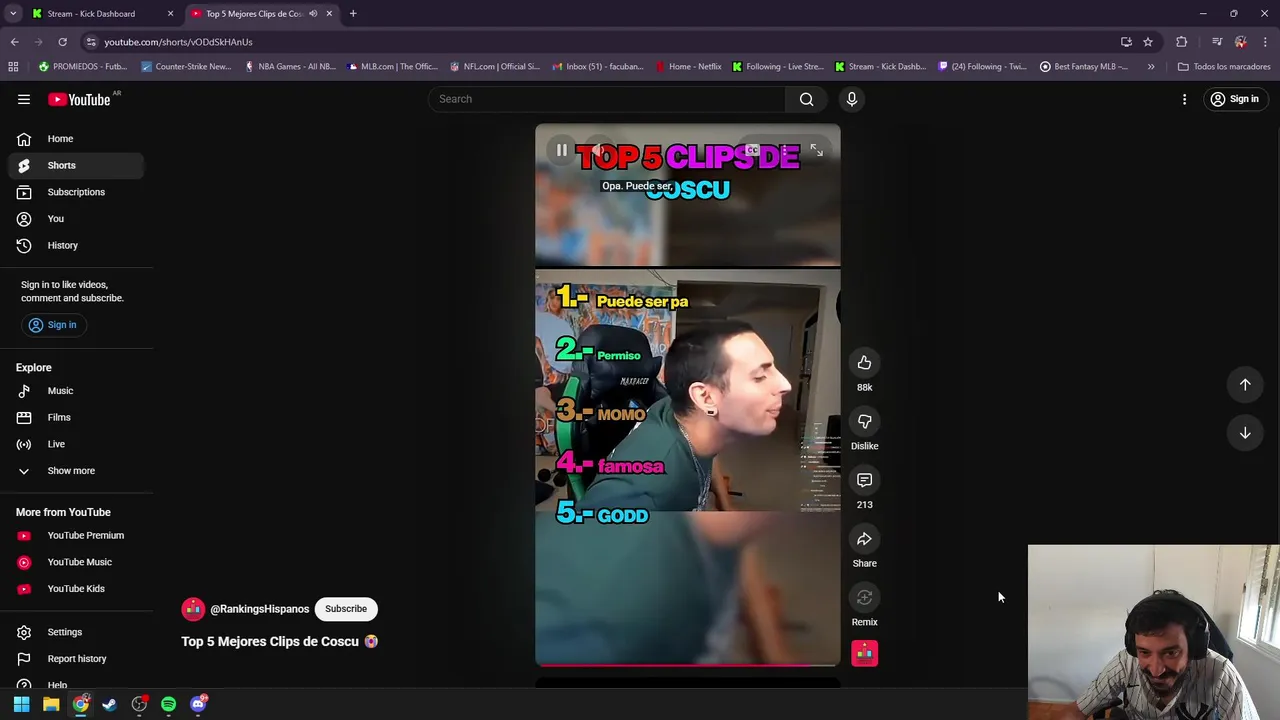Open the Chrome apps grid icon
This screenshot has width=1280, height=720.
(13, 67)
